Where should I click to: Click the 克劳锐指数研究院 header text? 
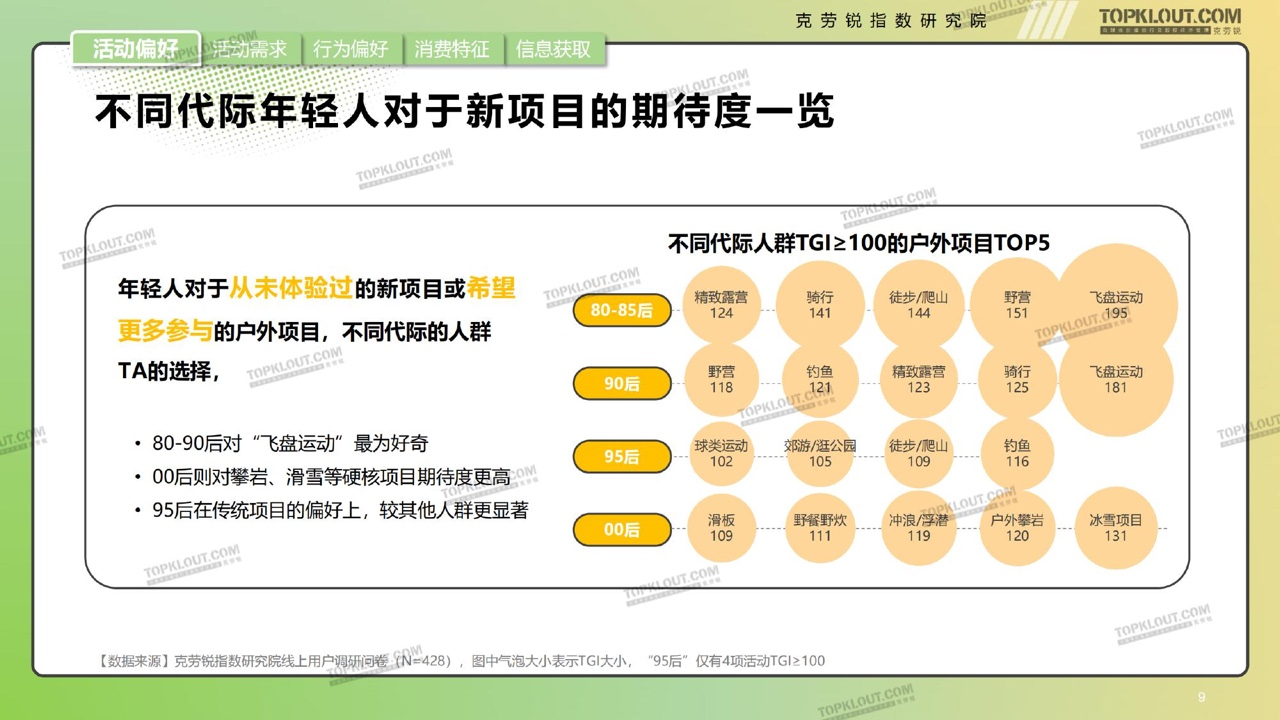[891, 20]
